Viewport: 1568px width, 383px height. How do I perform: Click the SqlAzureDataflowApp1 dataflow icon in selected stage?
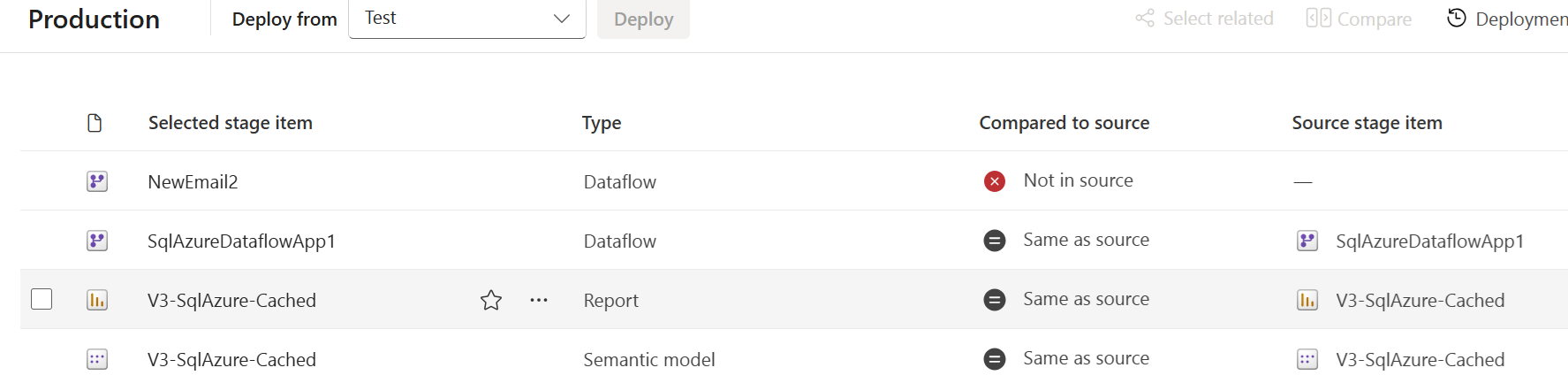[x=97, y=241]
